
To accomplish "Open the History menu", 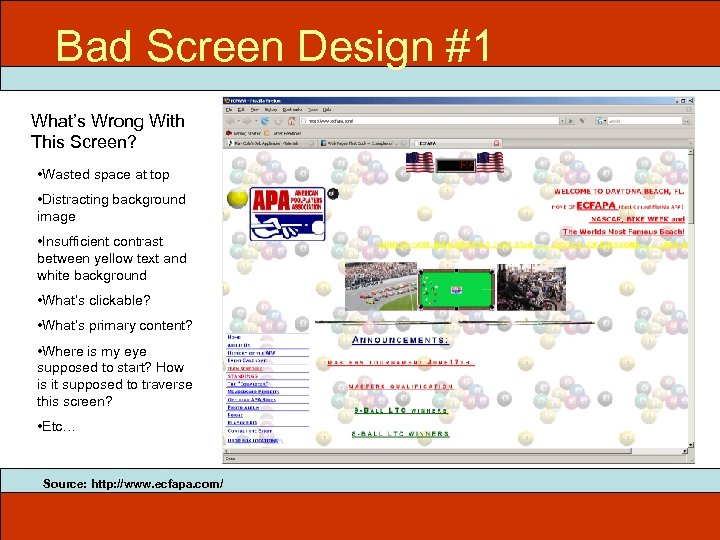I will coord(271,110).
